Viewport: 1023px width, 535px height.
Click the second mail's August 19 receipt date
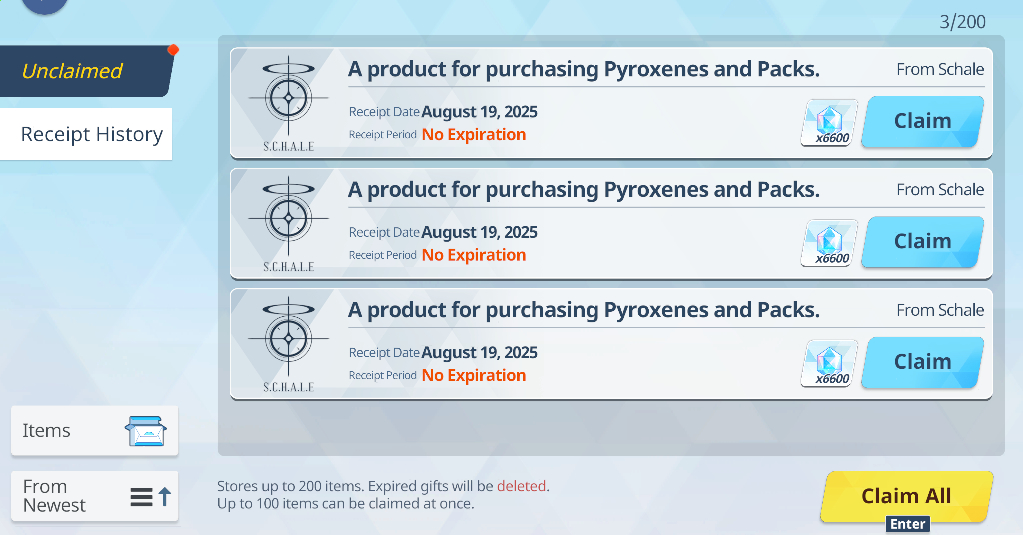coord(479,232)
